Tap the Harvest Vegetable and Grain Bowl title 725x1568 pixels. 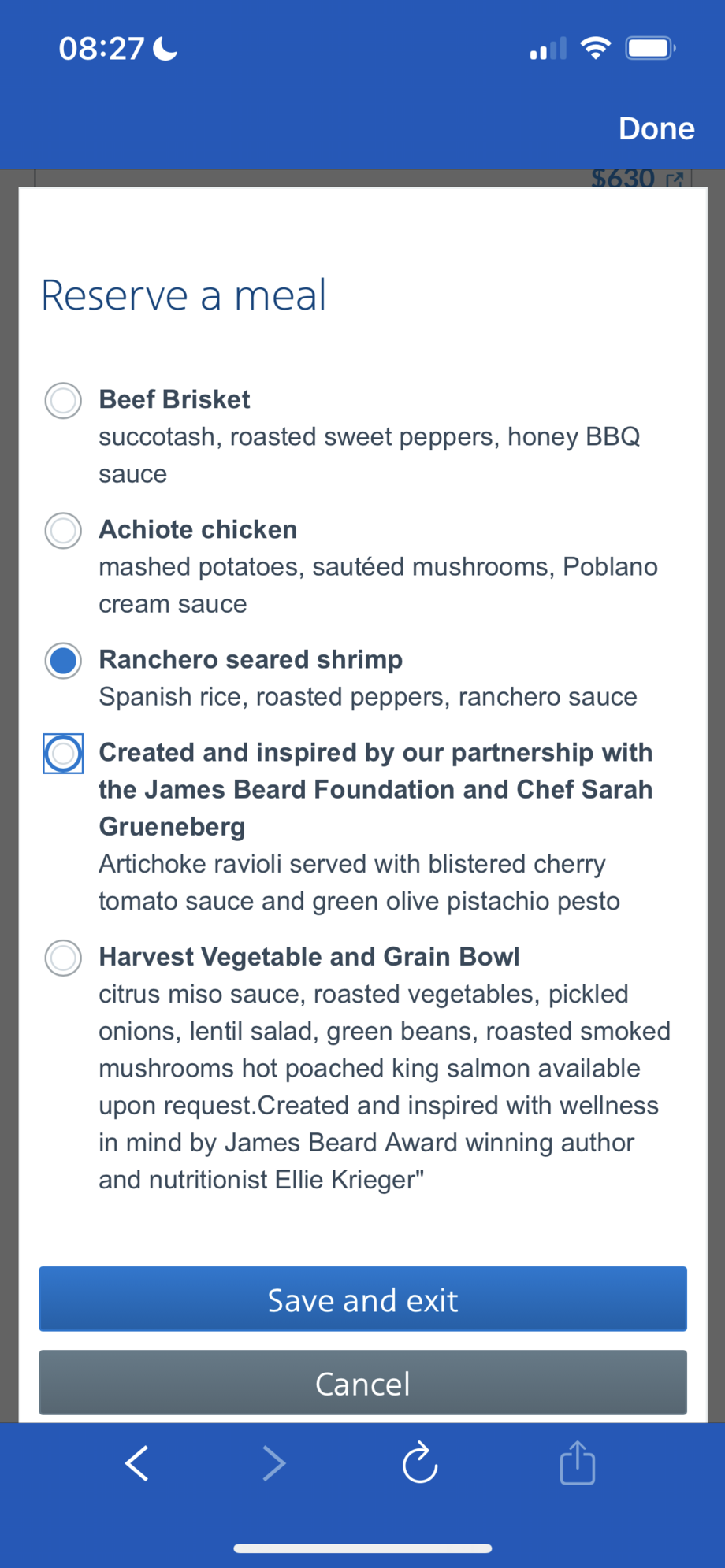click(309, 956)
